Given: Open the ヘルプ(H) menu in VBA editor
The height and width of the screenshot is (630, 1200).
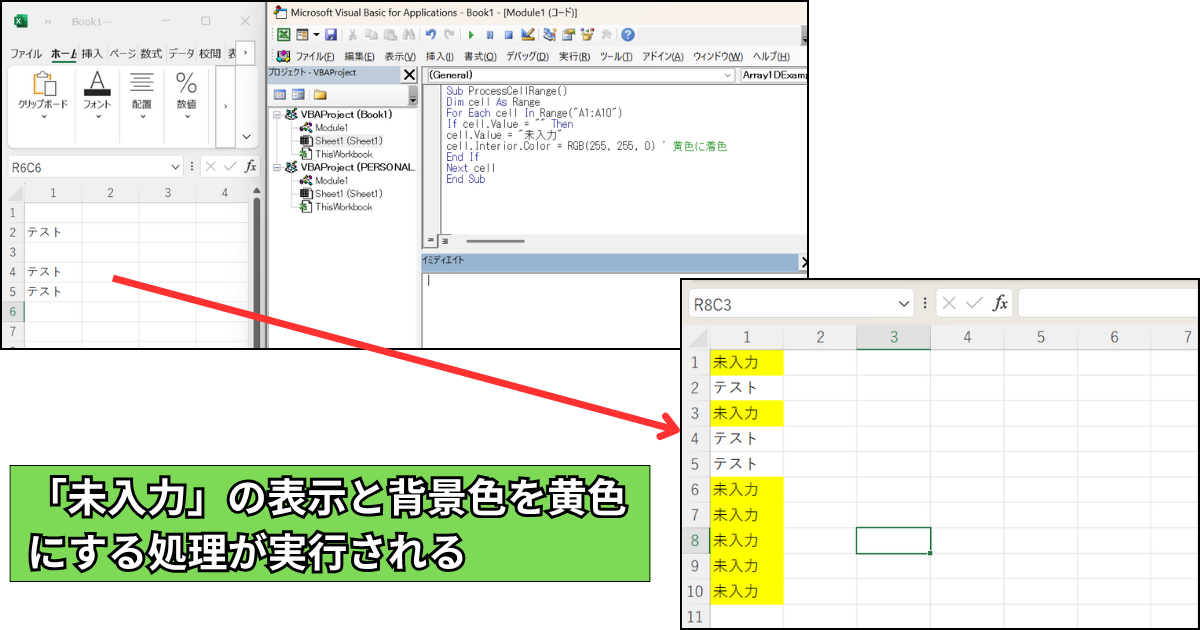Looking at the screenshot, I should click(x=770, y=57).
